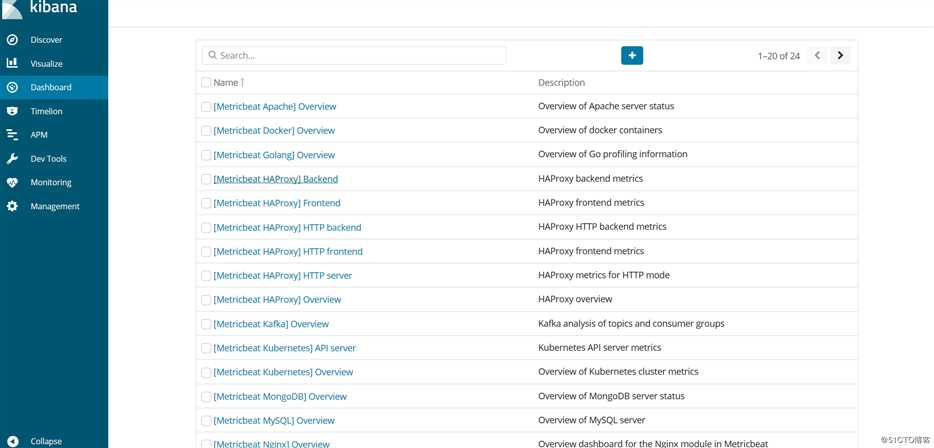Open [Metricbeat HAProxy] HTTP frontend dashboard

(288, 251)
